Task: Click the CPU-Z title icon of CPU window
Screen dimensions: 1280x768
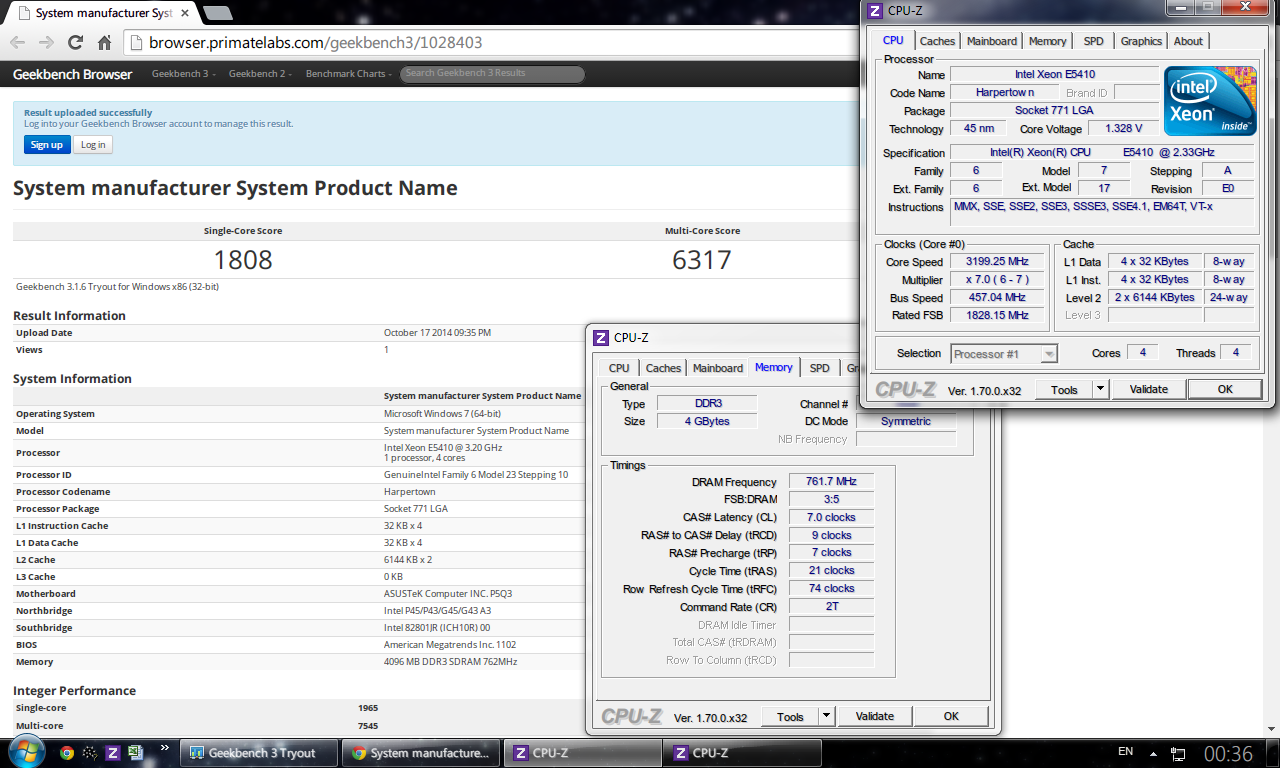Action: [875, 10]
